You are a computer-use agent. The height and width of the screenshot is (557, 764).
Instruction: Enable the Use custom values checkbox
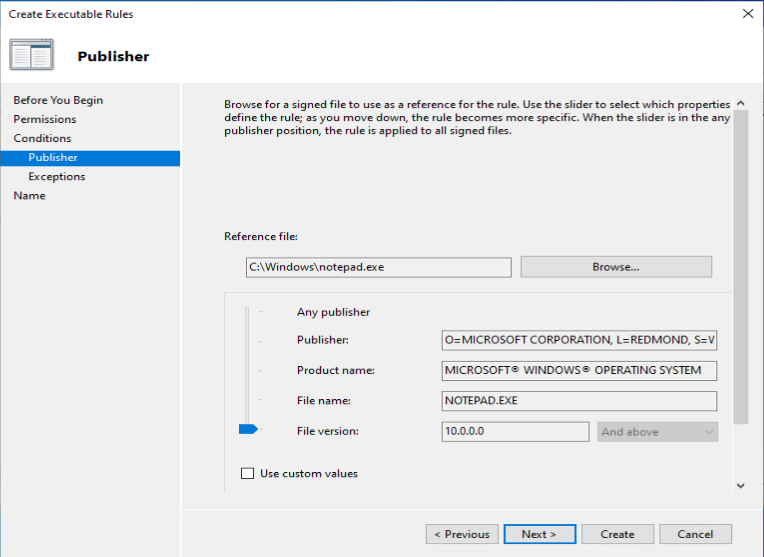tap(248, 473)
